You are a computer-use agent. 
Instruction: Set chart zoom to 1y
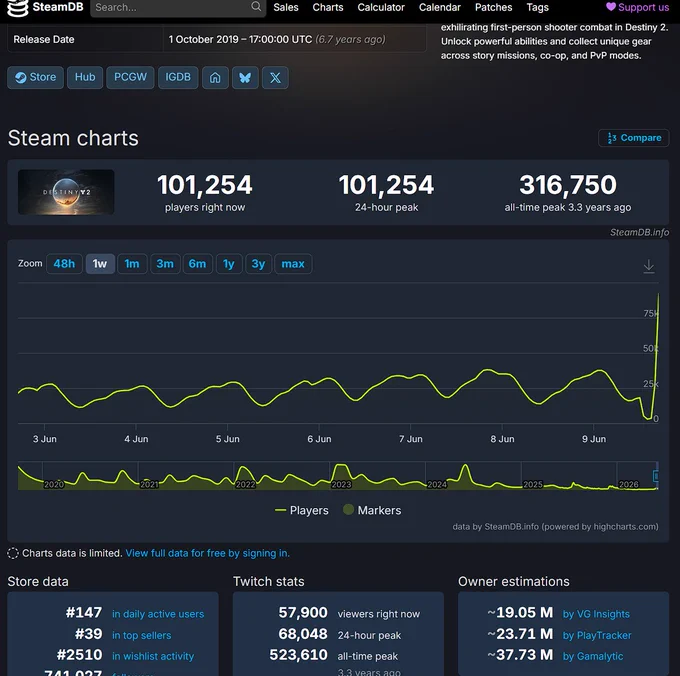[x=229, y=264]
